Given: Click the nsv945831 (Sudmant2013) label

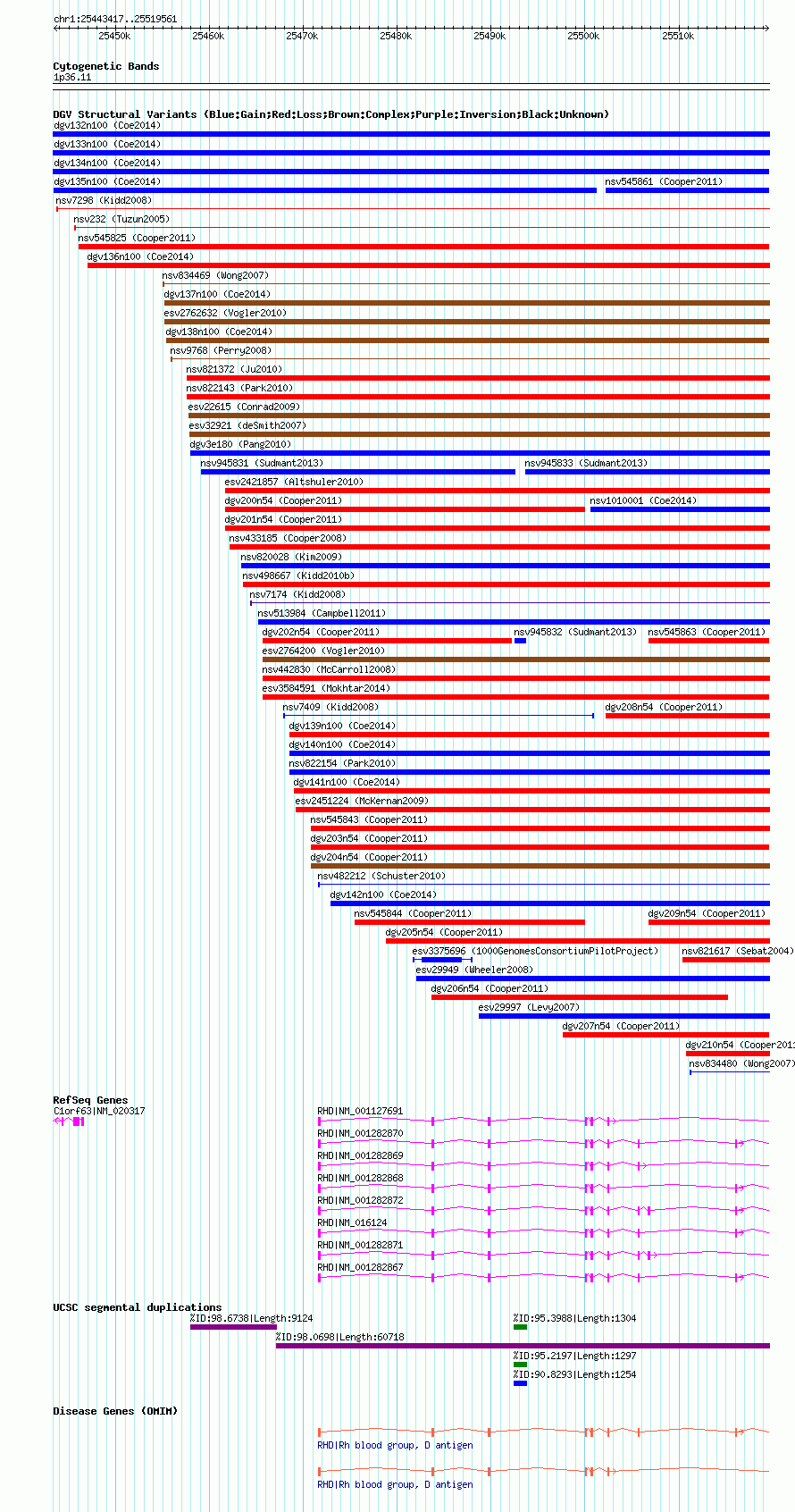Looking at the screenshot, I should [x=262, y=463].
